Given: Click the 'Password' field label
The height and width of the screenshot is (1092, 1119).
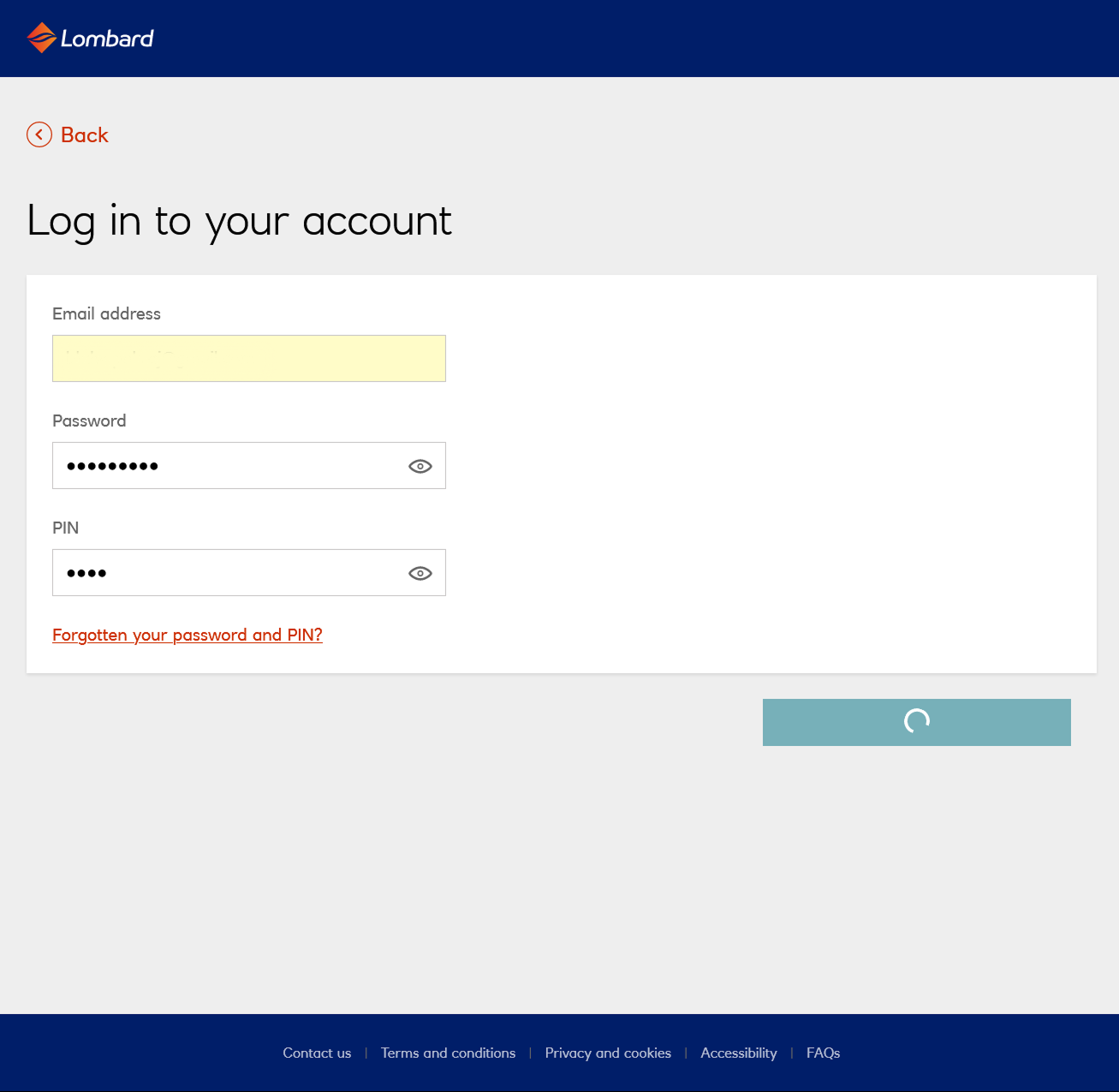Looking at the screenshot, I should (89, 421).
